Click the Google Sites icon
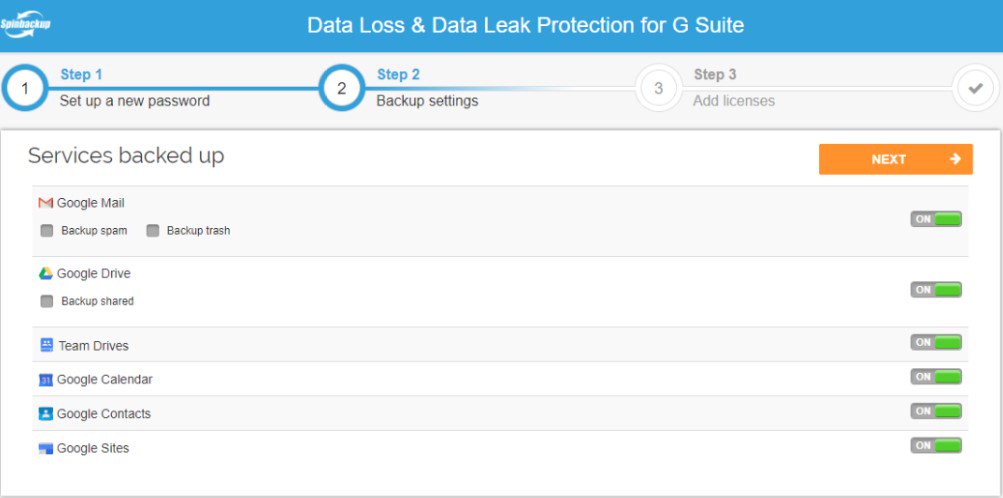The image size is (1003, 498). click(x=45, y=448)
